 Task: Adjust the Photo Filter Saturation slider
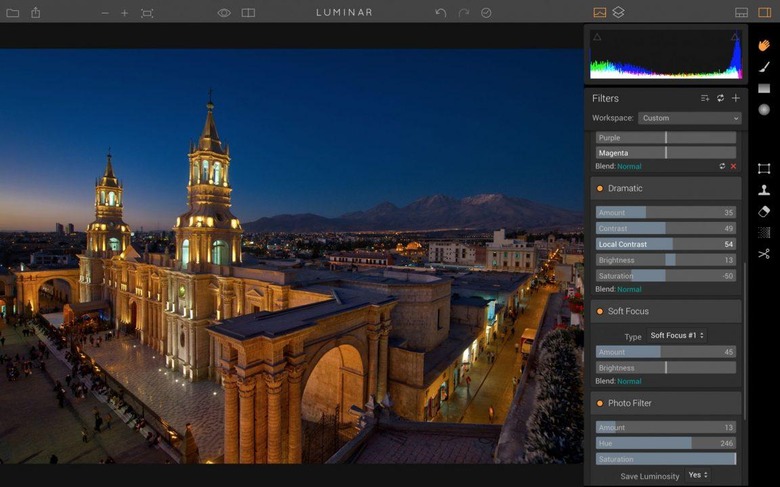coord(666,459)
